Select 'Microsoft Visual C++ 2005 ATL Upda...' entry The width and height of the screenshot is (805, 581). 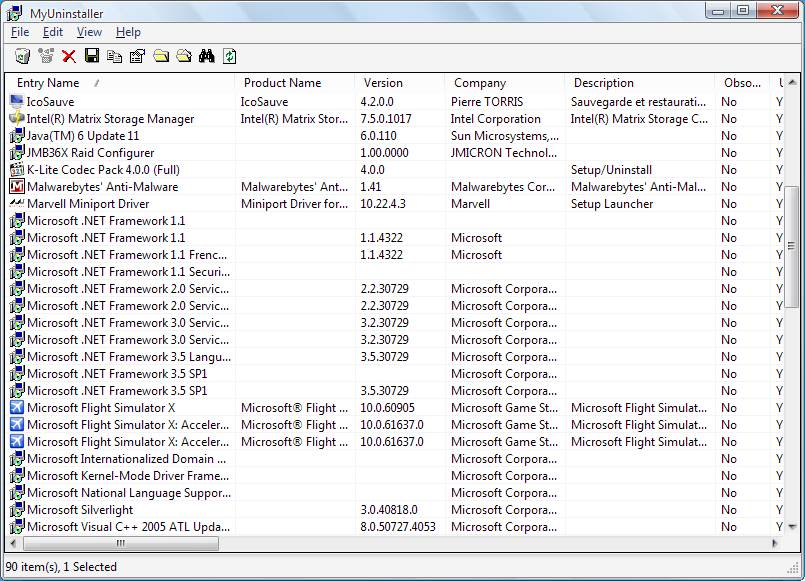click(128, 526)
